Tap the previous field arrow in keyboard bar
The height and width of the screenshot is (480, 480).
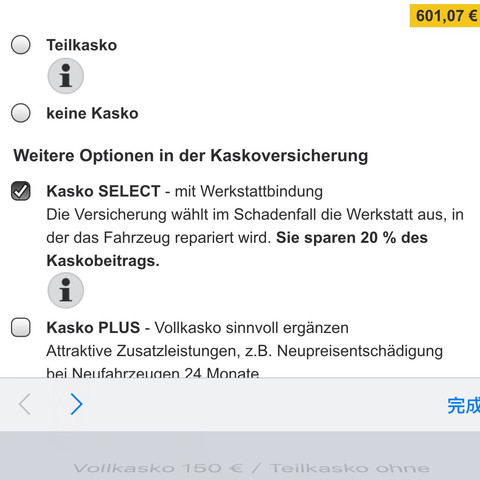[x=25, y=404]
